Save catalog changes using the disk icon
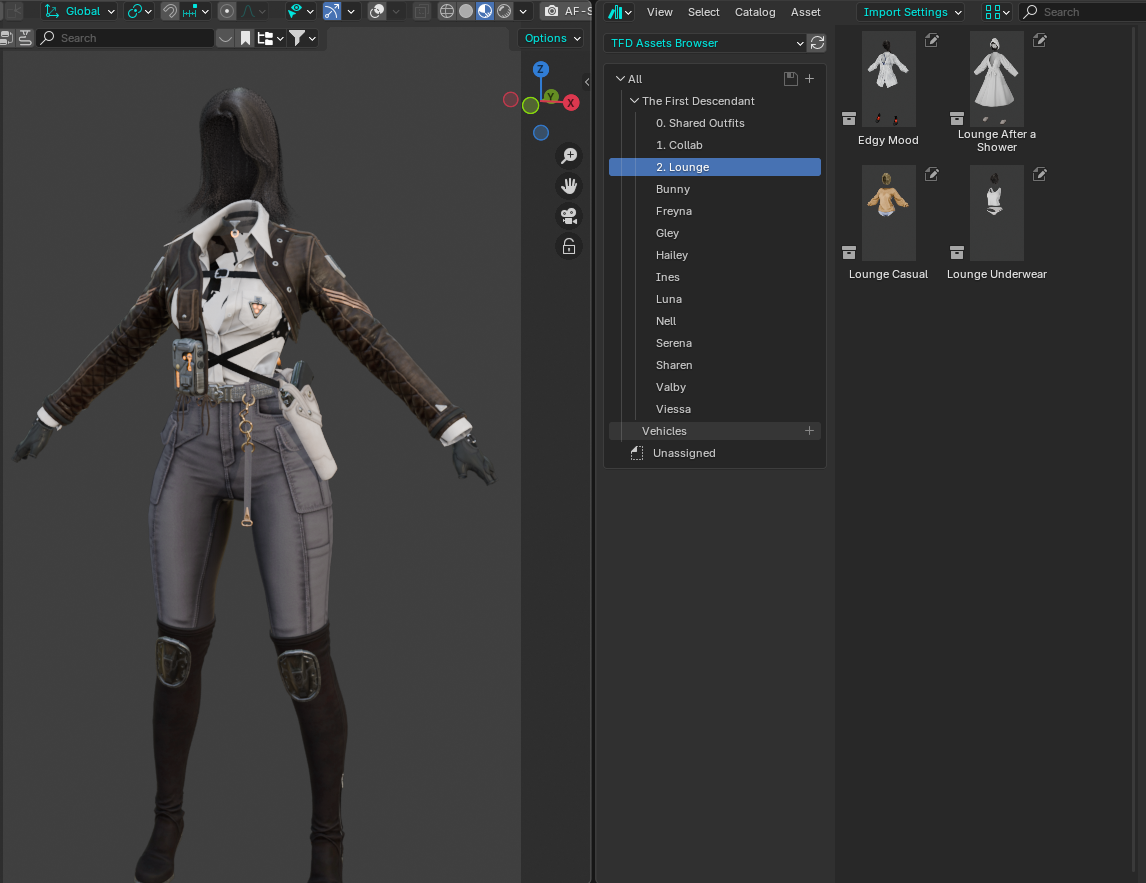1146x883 pixels. click(x=790, y=79)
